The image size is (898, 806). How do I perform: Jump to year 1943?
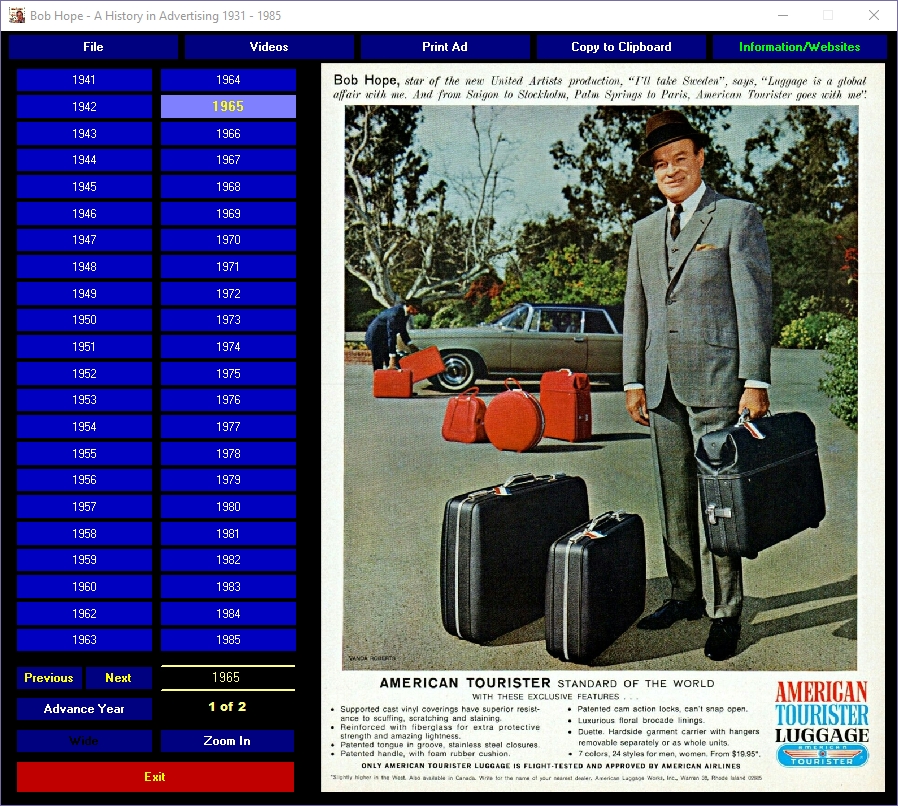pos(84,133)
